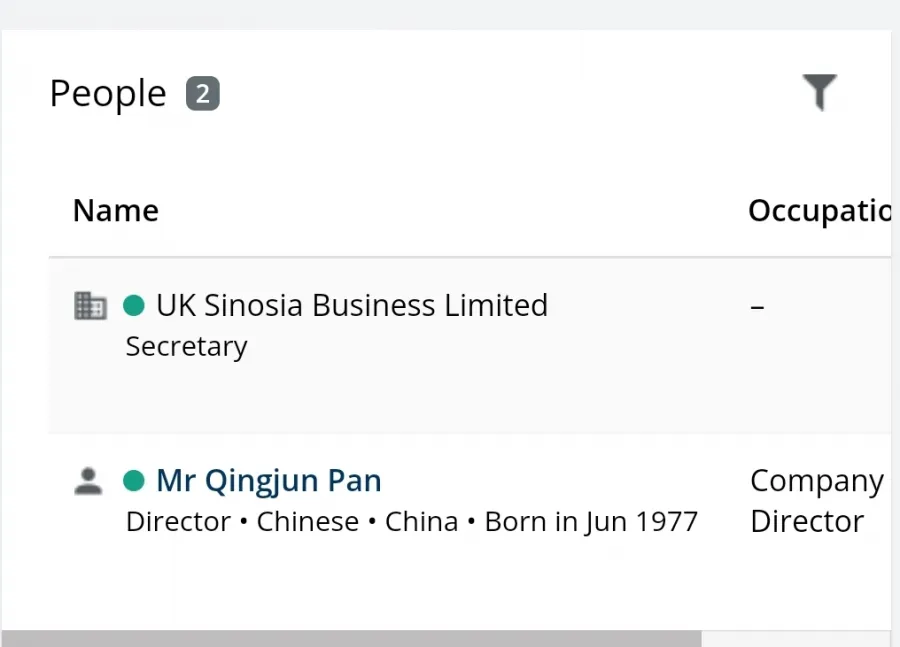Click green active status dot for UK Sinosia
Screen dimensions: 900x647
coord(134,305)
